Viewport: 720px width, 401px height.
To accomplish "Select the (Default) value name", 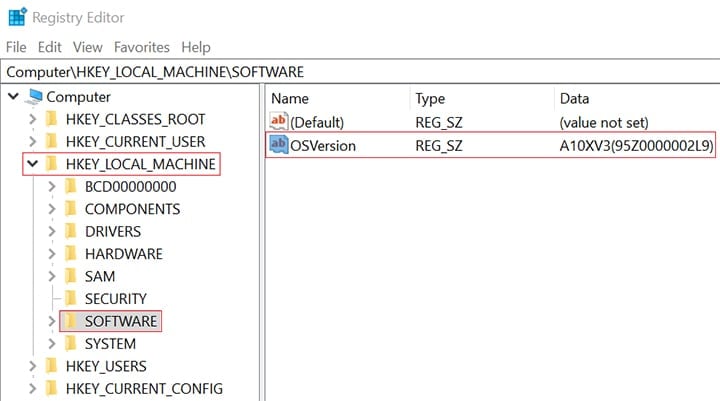I will 317,123.
